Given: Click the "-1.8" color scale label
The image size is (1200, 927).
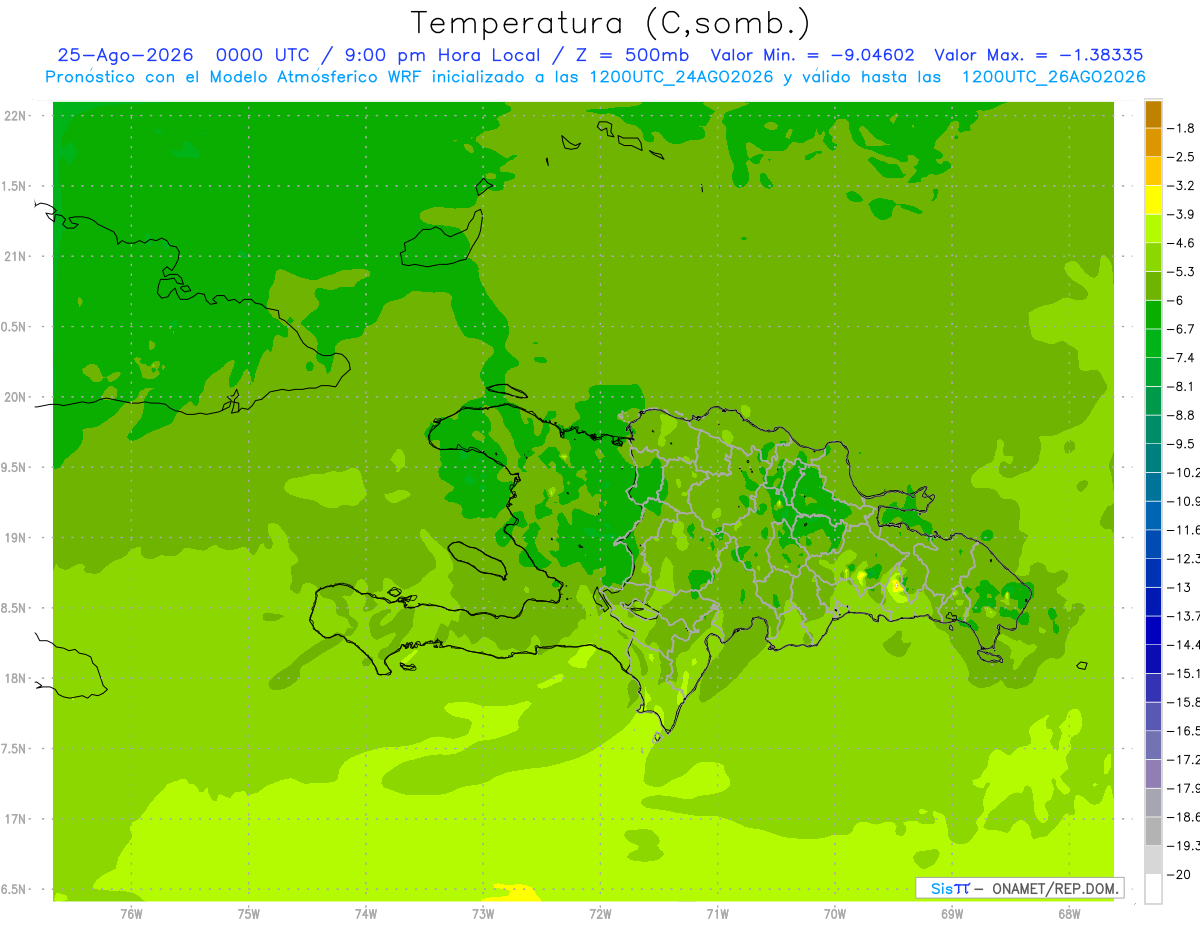Looking at the screenshot, I should [1181, 128].
